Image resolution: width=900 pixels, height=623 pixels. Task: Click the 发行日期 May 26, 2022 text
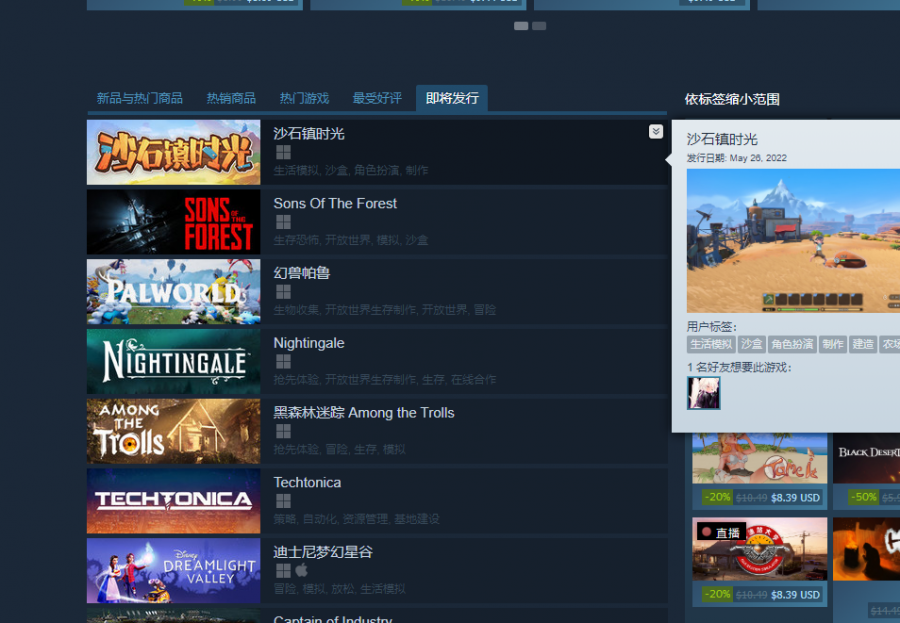coord(737,158)
